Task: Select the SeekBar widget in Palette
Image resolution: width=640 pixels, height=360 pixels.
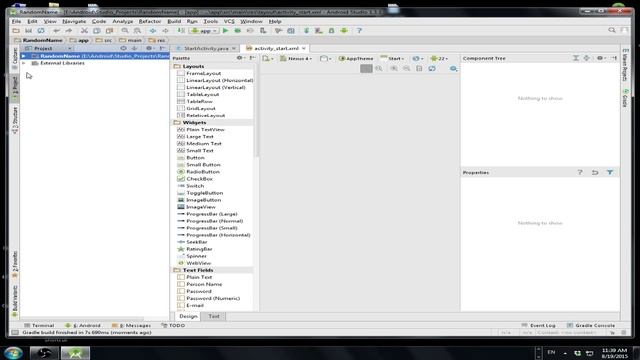Action: coord(196,242)
